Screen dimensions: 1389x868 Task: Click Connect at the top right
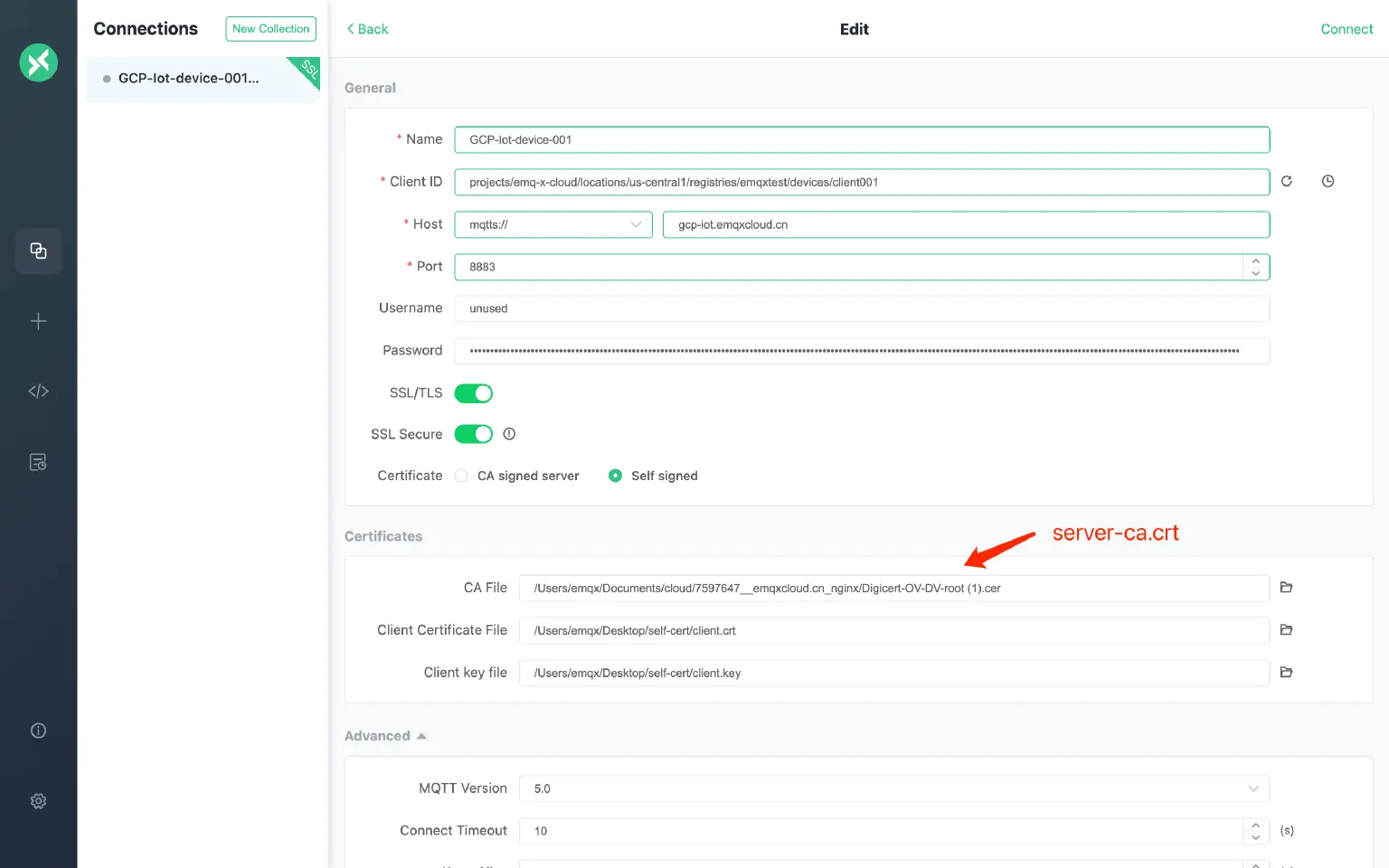point(1346,29)
